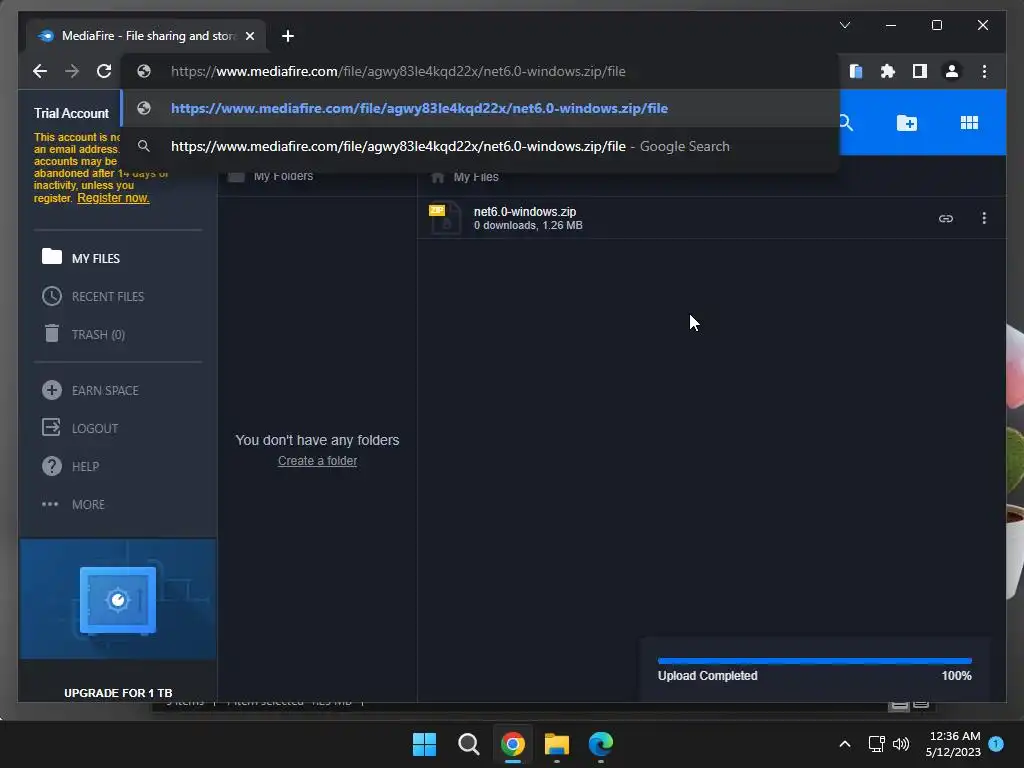
Task: Click Upgrade for 1 TB banner
Action: pyautogui.click(x=118, y=693)
